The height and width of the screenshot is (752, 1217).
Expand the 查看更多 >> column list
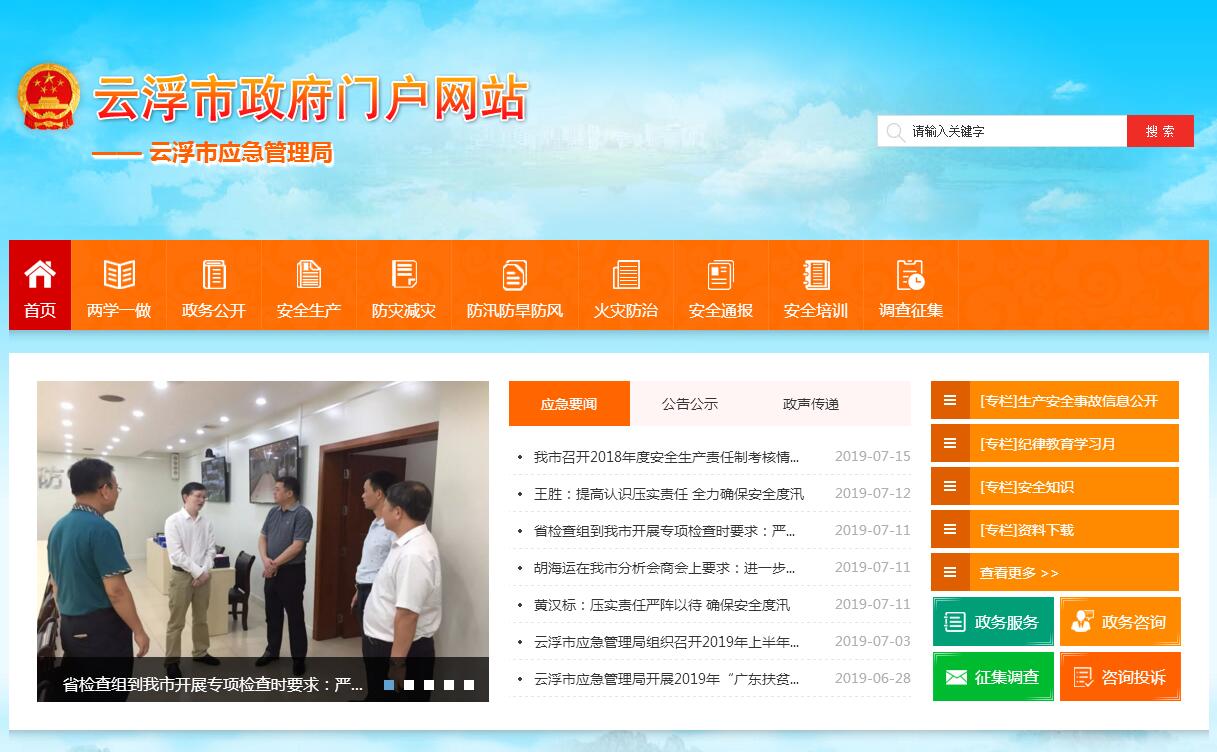[1054, 573]
